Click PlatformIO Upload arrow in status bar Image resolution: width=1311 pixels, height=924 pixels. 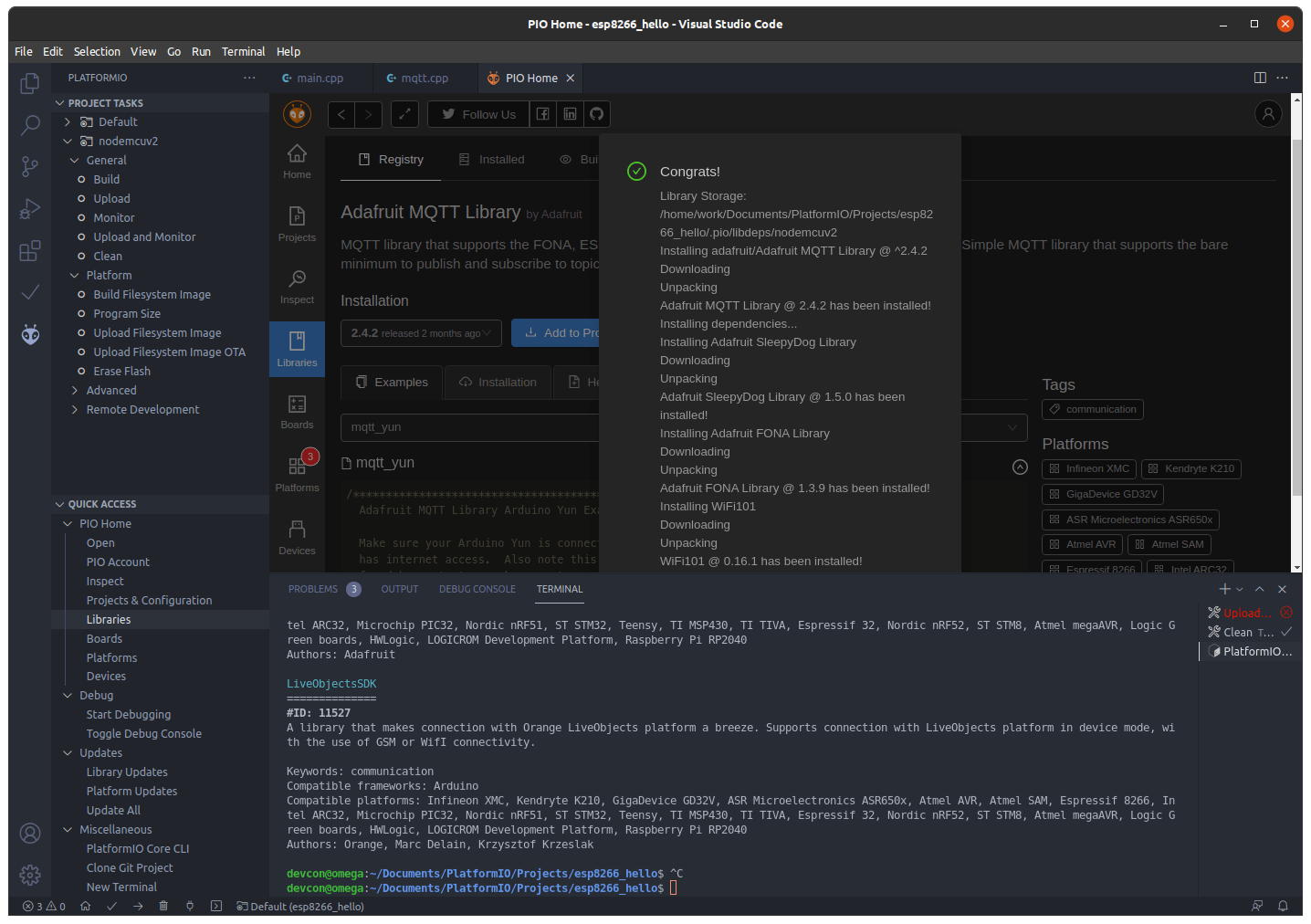tap(138, 907)
